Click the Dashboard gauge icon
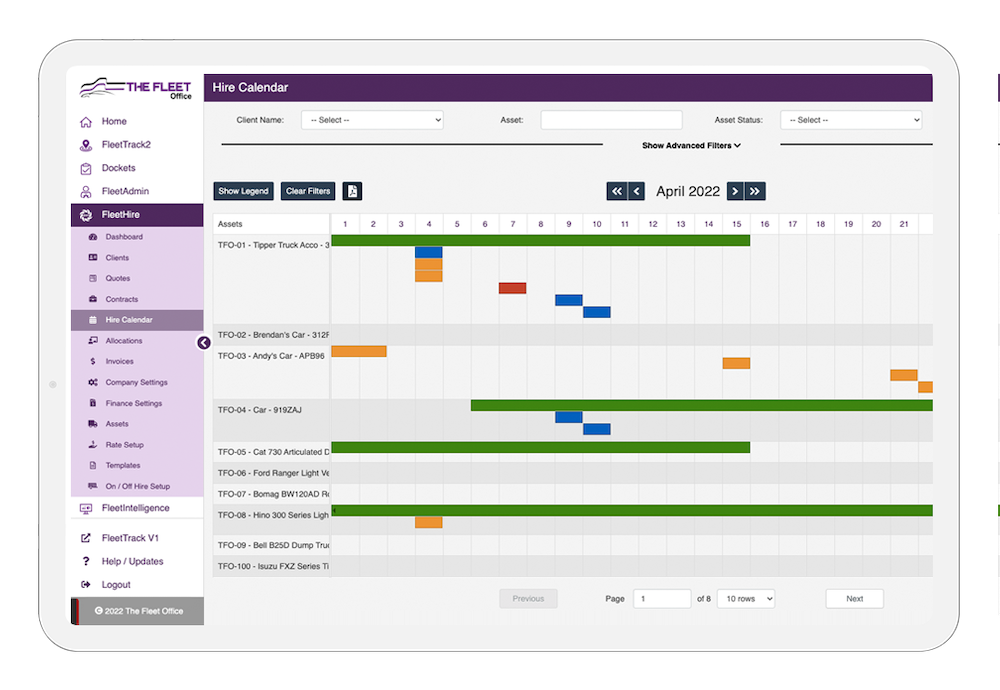Viewport: 1000px width, 690px height. point(92,237)
